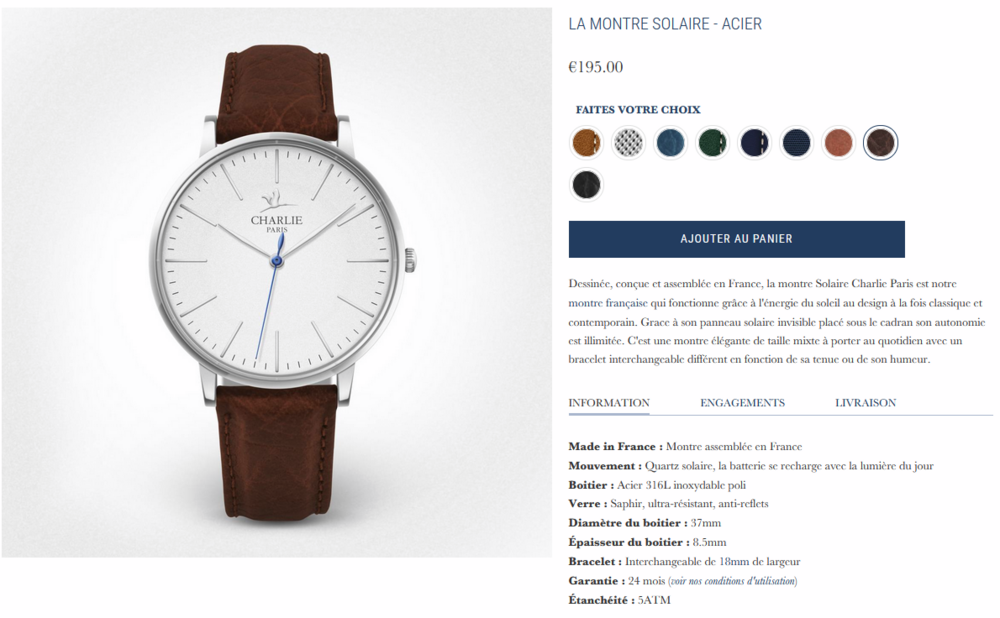Click the €195.00 price text
Screen dimensions: 1000x618
click(596, 67)
